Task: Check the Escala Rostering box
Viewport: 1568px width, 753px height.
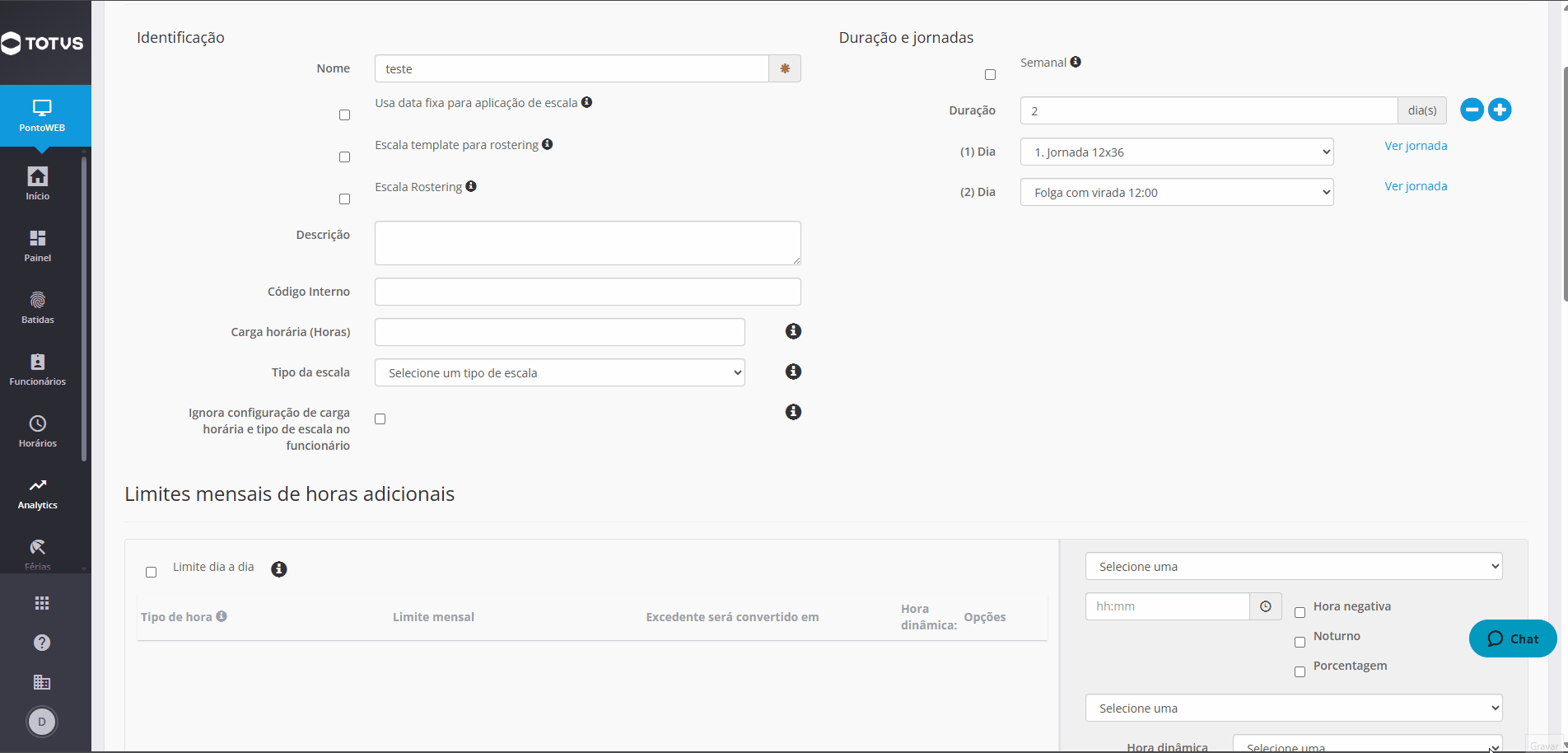Action: point(344,199)
